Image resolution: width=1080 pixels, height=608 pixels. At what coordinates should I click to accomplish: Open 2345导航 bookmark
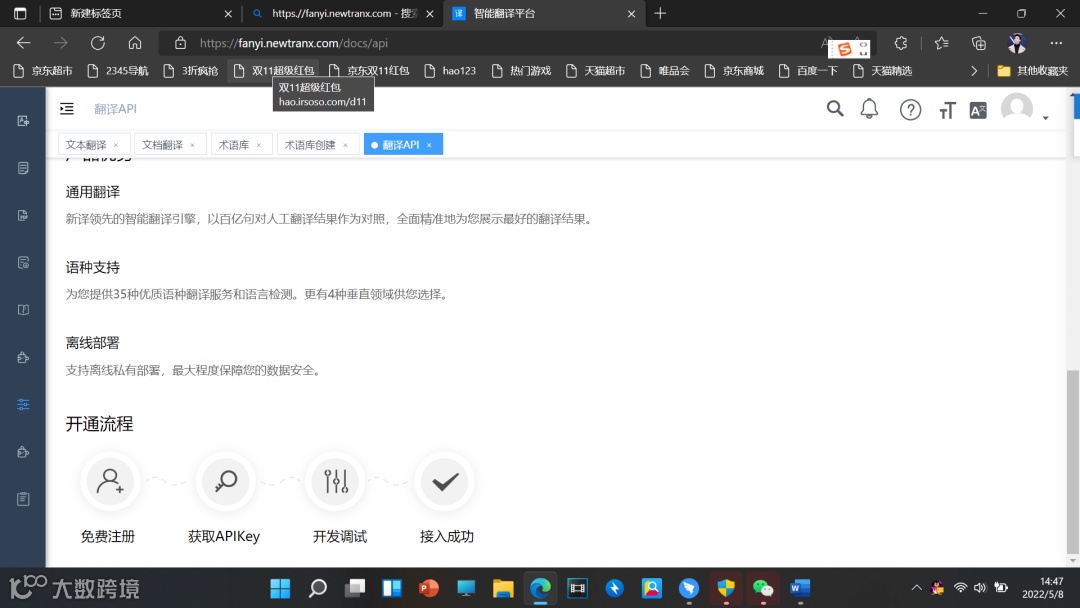(x=118, y=70)
